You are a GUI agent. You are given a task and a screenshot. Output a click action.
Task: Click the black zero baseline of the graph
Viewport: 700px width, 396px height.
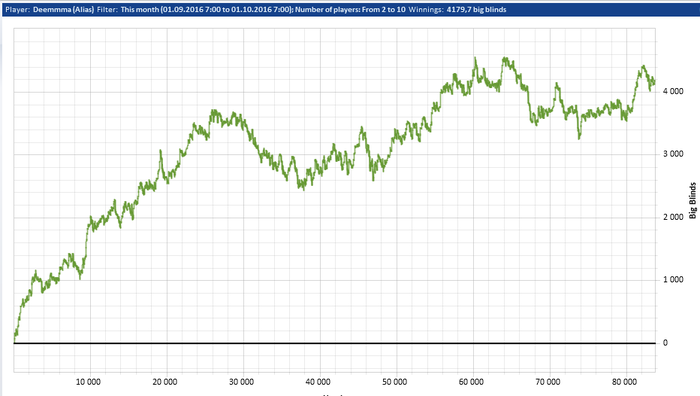pyautogui.click(x=335, y=343)
